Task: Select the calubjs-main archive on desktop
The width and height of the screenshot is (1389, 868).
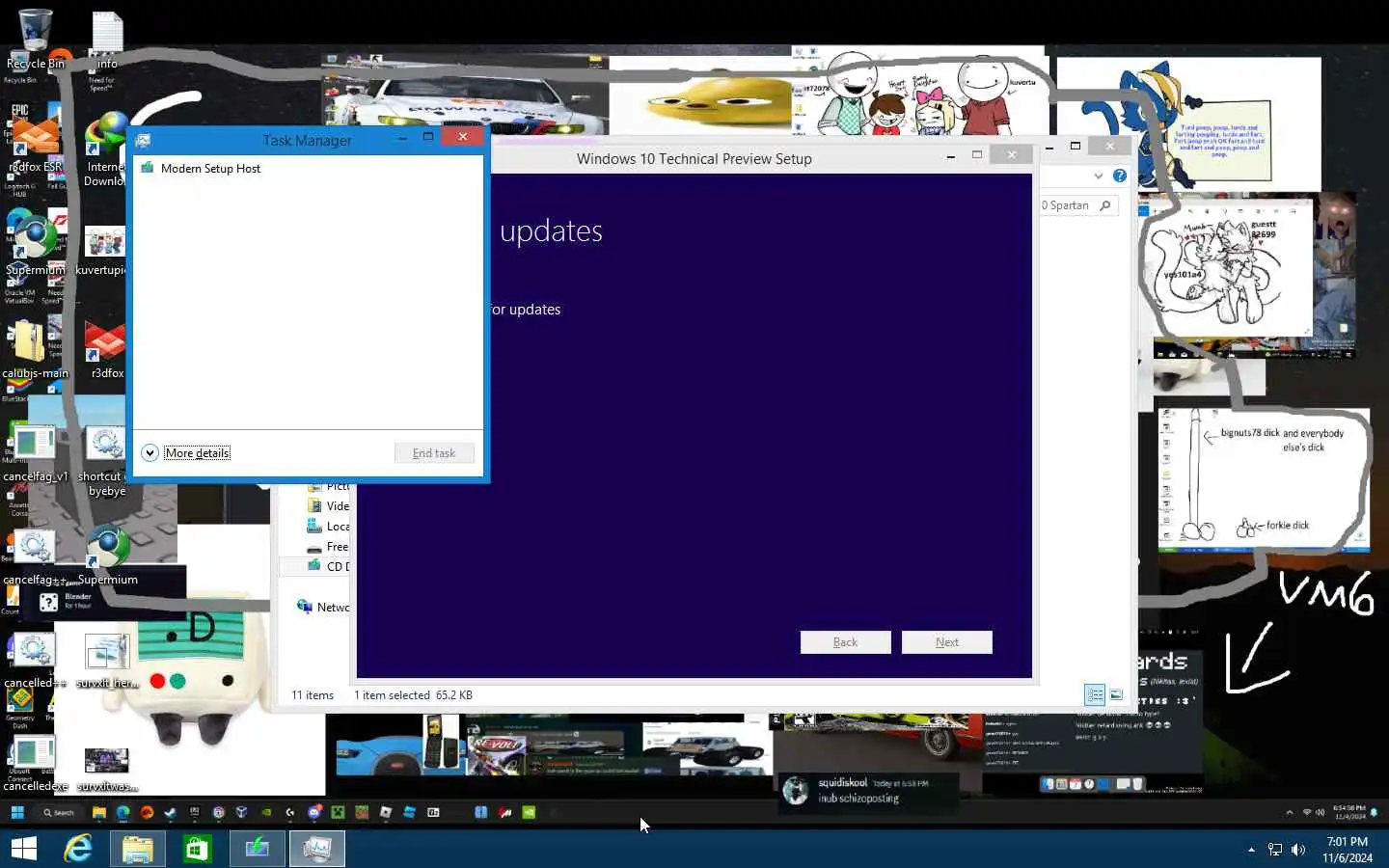Action: pos(35,349)
